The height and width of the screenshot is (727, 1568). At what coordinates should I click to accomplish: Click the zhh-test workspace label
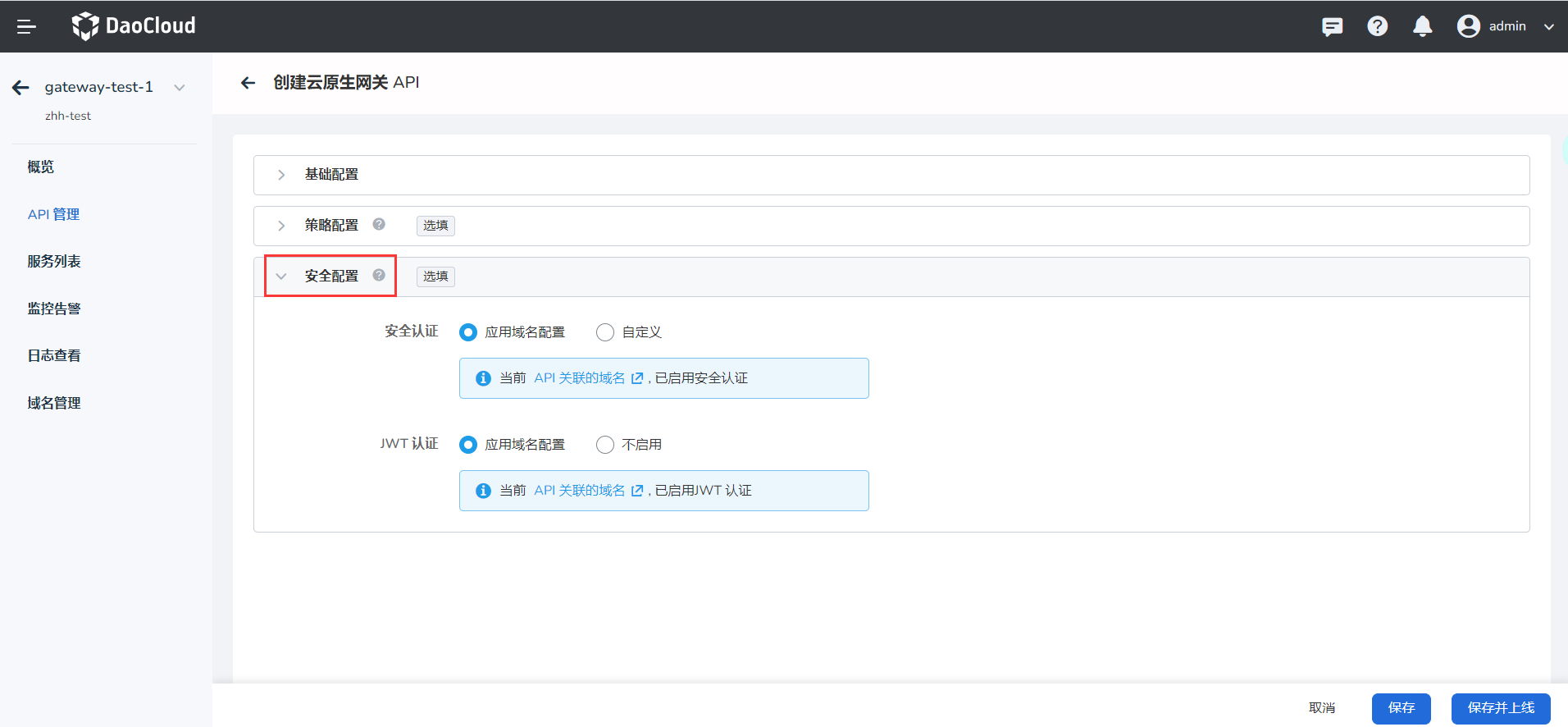pos(68,116)
